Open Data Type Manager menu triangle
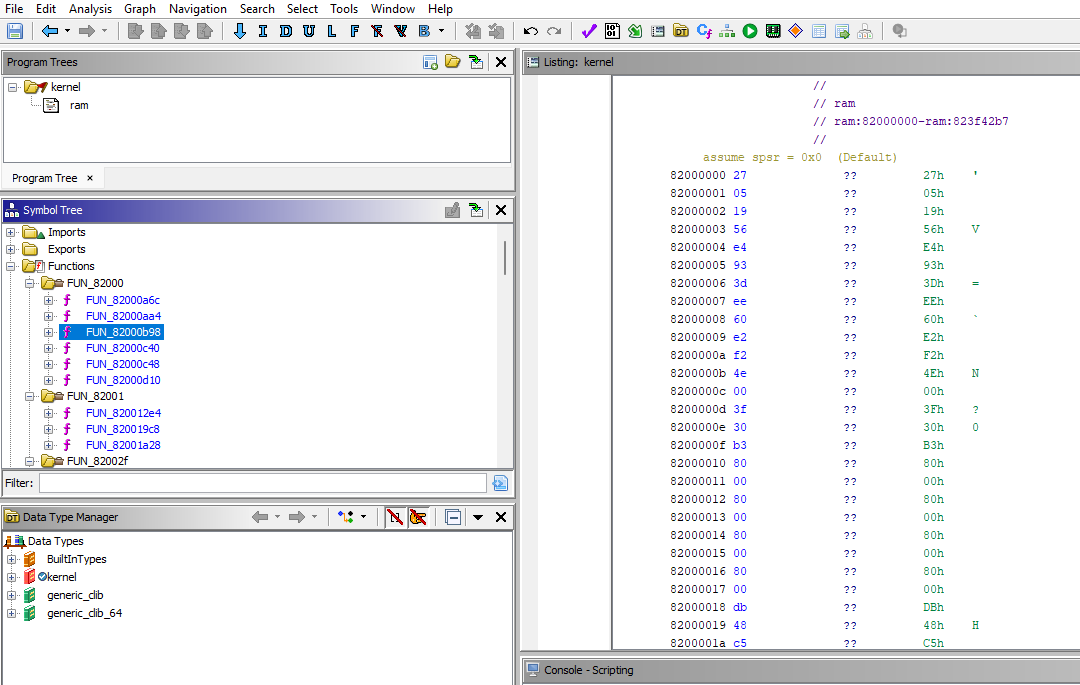 point(477,517)
